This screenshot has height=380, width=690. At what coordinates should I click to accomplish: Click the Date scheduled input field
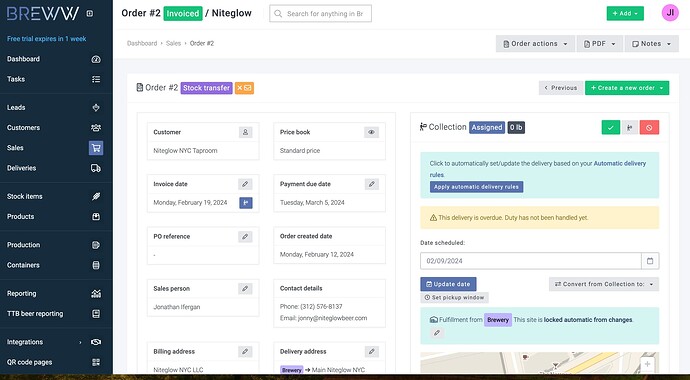[531, 261]
